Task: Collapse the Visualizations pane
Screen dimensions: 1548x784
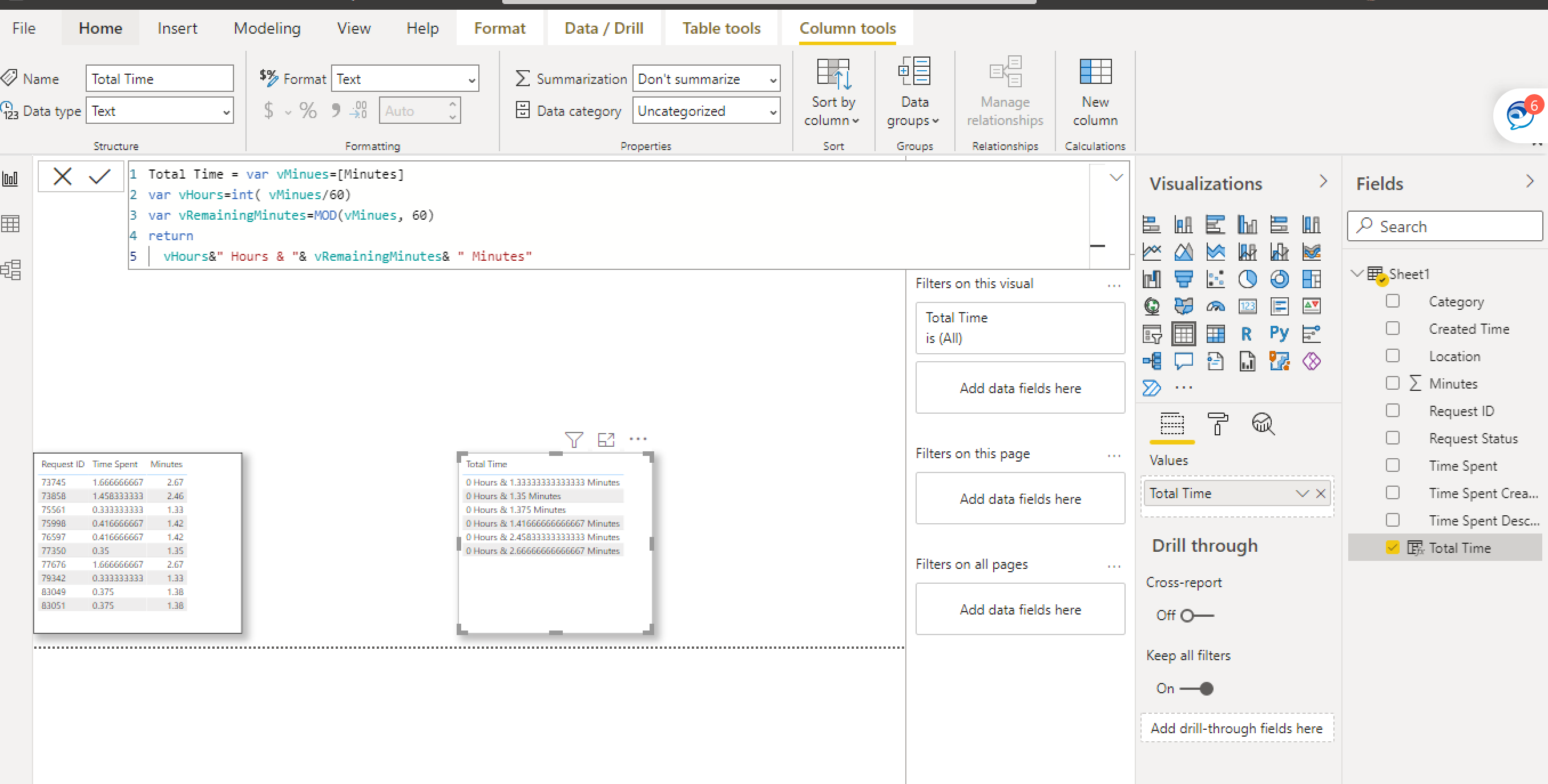Action: 1323,181
